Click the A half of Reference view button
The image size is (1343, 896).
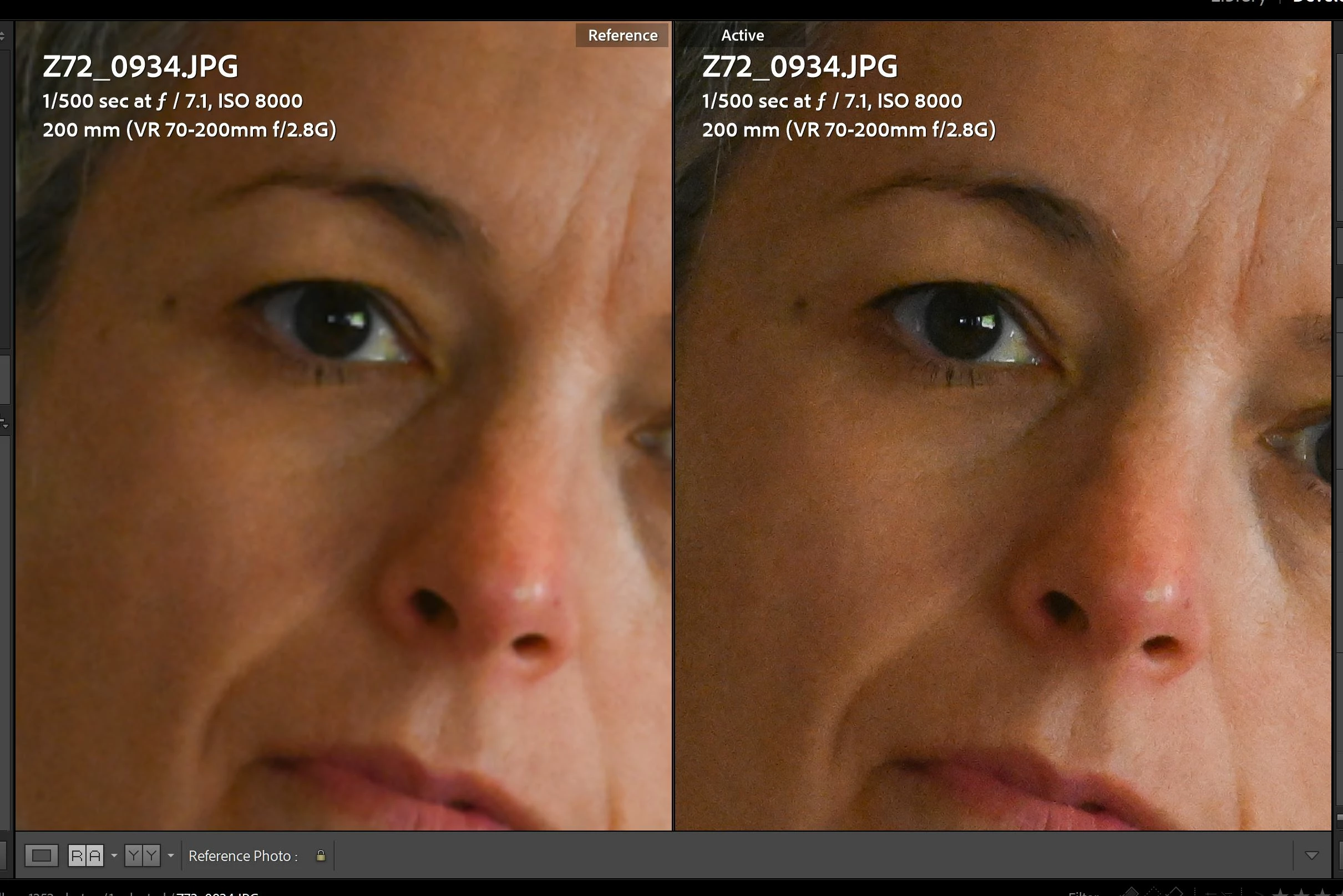pos(95,856)
